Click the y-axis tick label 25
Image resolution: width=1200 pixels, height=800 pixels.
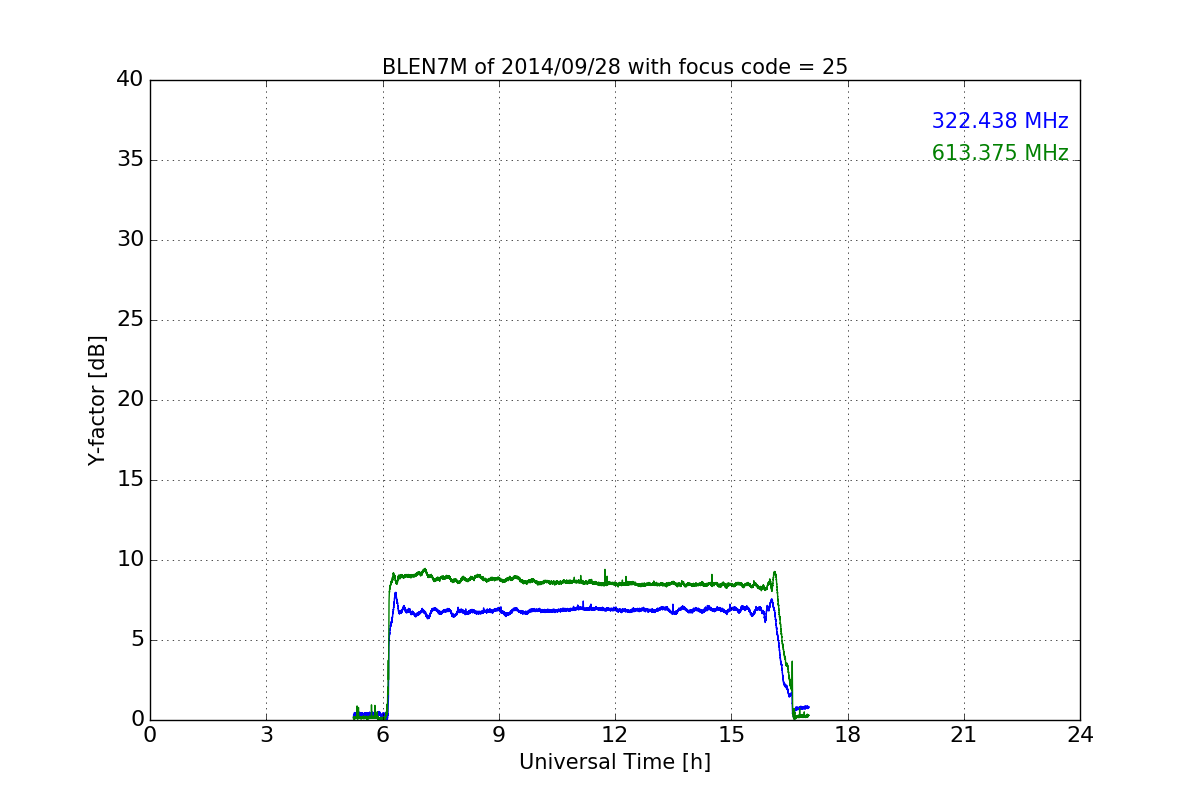[x=129, y=320]
